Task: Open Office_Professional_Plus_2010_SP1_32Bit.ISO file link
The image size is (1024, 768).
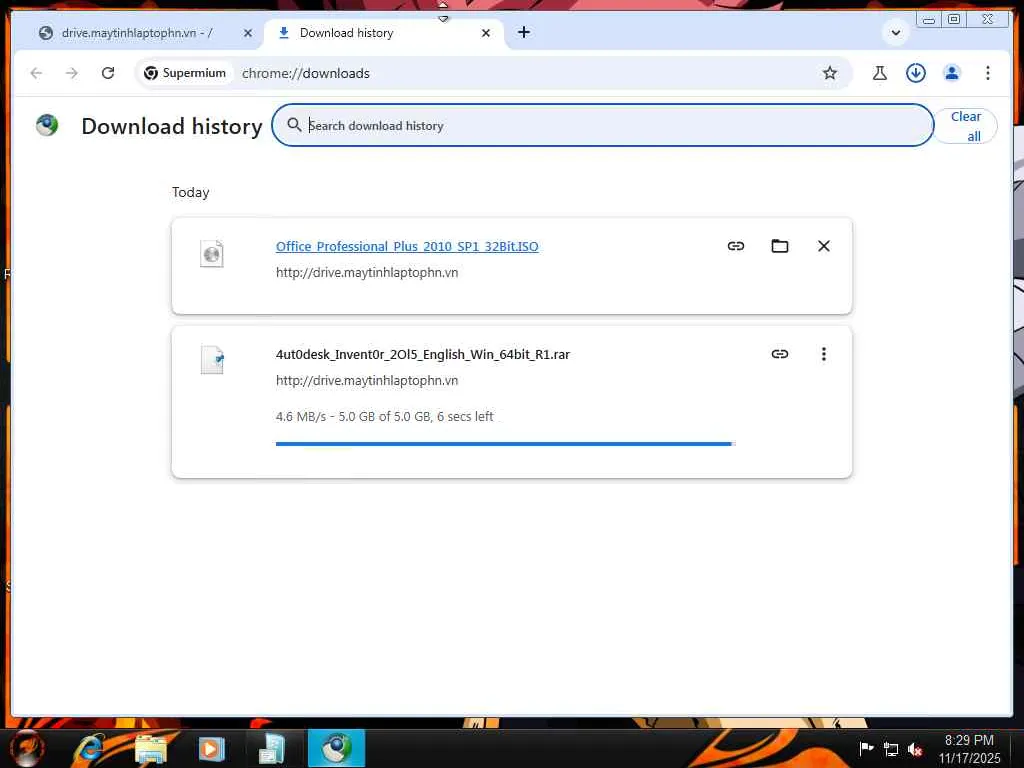Action: click(x=407, y=246)
